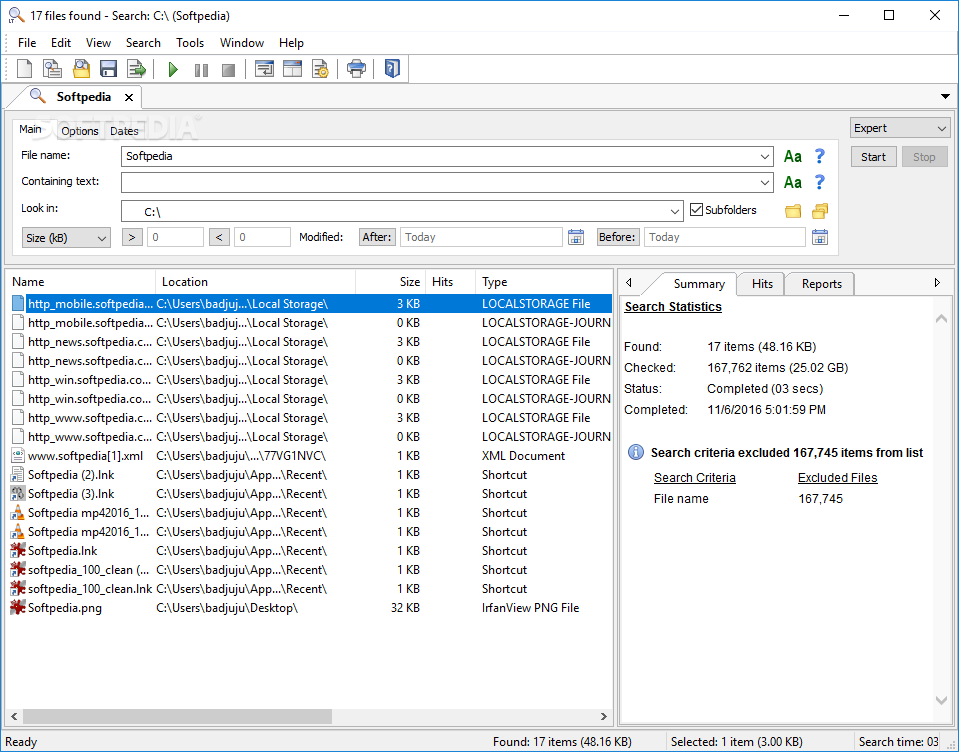The width and height of the screenshot is (959, 752).
Task: Expand the Containing text dropdown
Action: pyautogui.click(x=765, y=182)
